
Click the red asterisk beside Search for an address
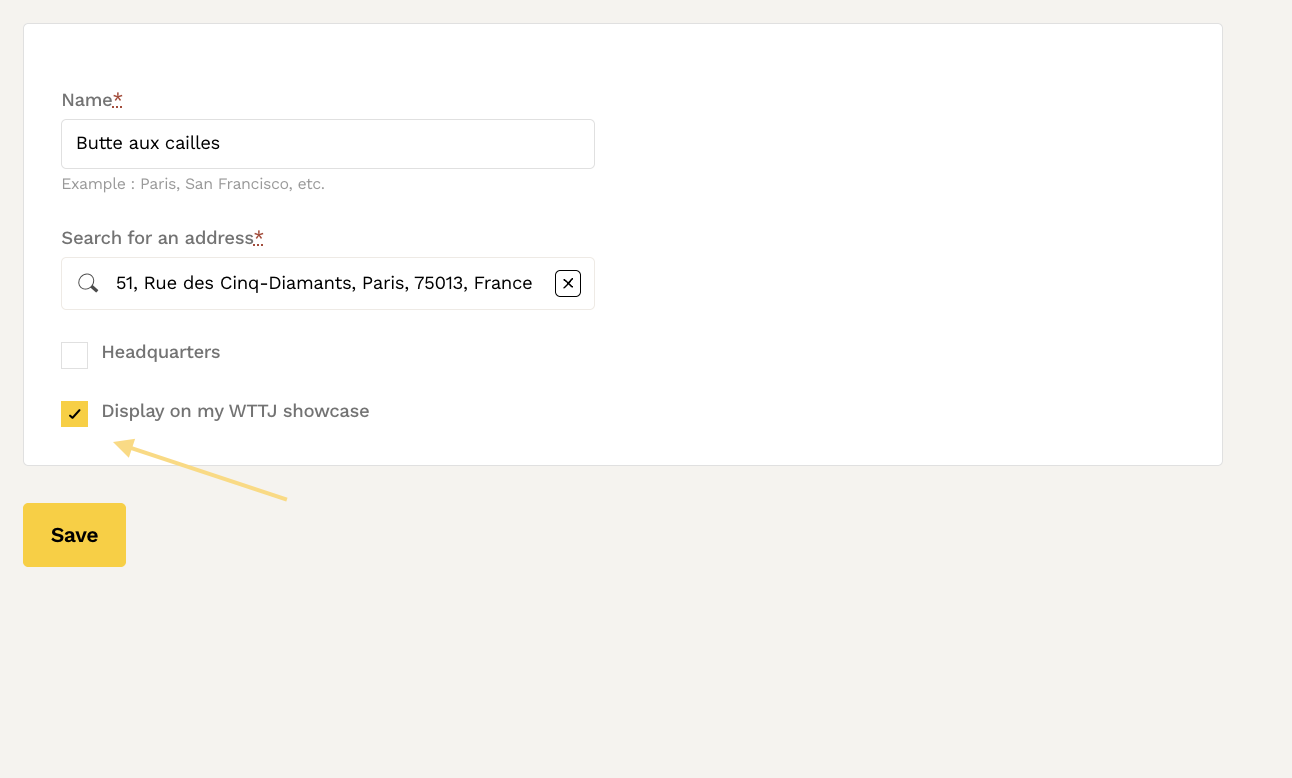[259, 237]
